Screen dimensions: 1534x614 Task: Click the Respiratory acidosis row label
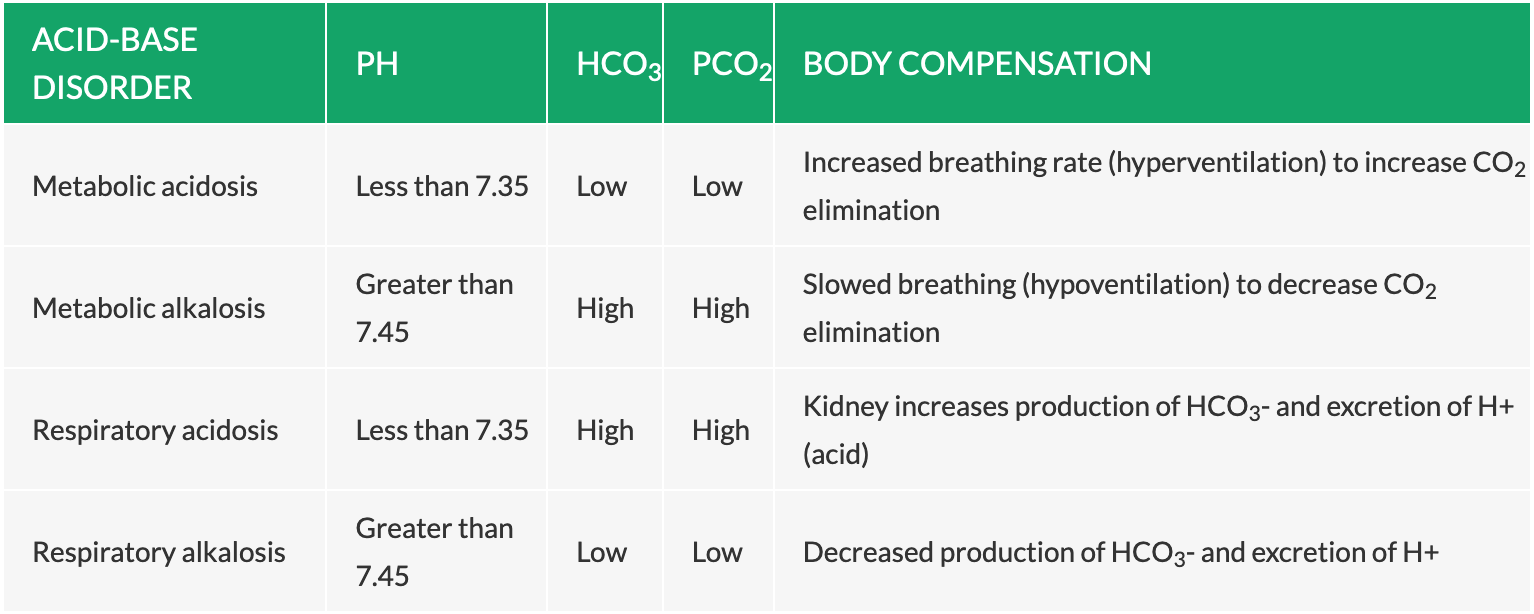click(156, 430)
